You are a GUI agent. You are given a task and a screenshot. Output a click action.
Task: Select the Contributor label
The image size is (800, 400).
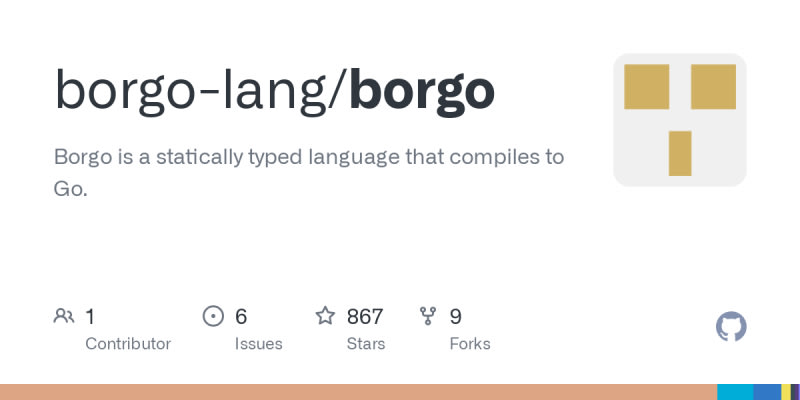click(x=128, y=344)
